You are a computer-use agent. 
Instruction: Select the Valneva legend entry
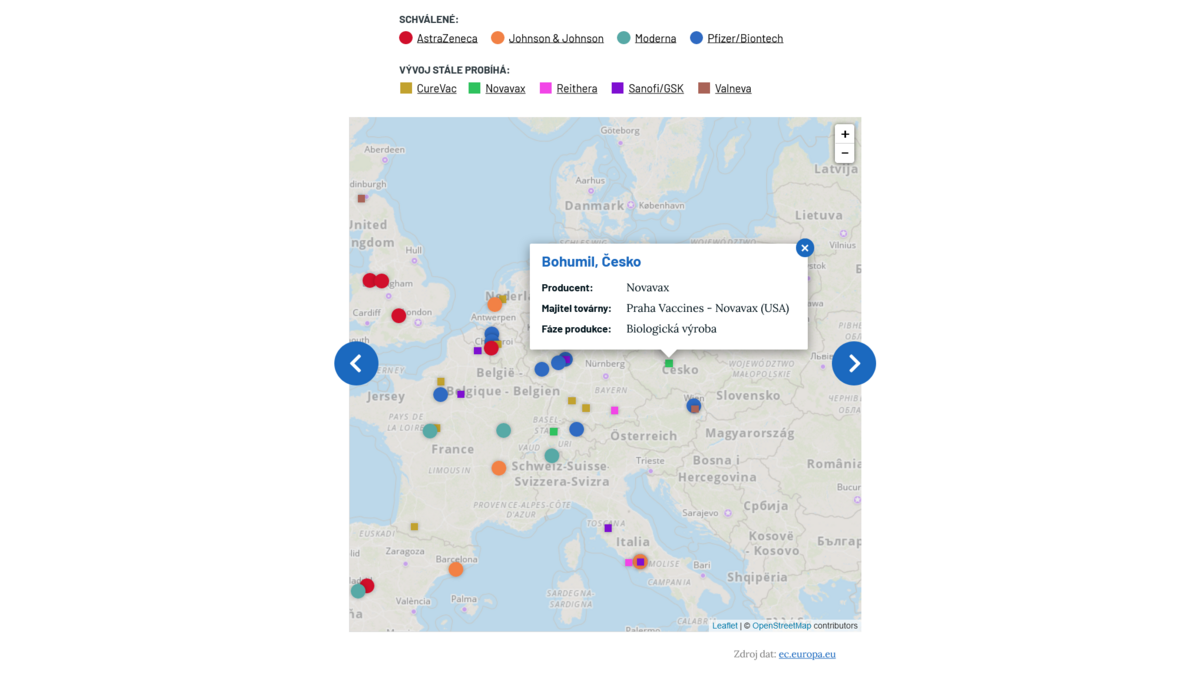pyautogui.click(x=732, y=88)
